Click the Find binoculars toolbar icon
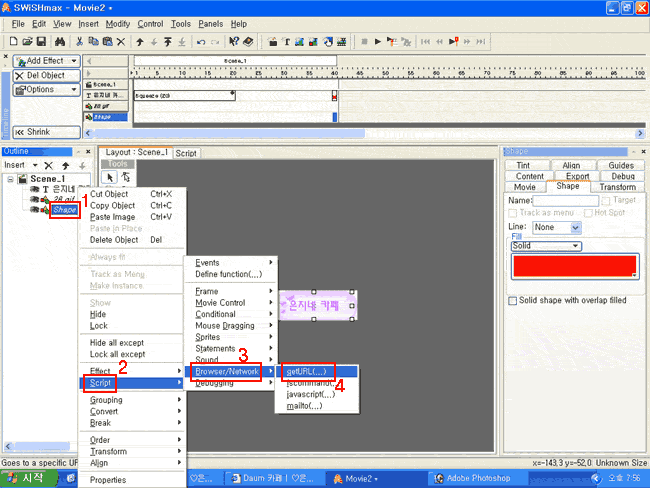The height and width of the screenshot is (488, 650). pos(60,41)
